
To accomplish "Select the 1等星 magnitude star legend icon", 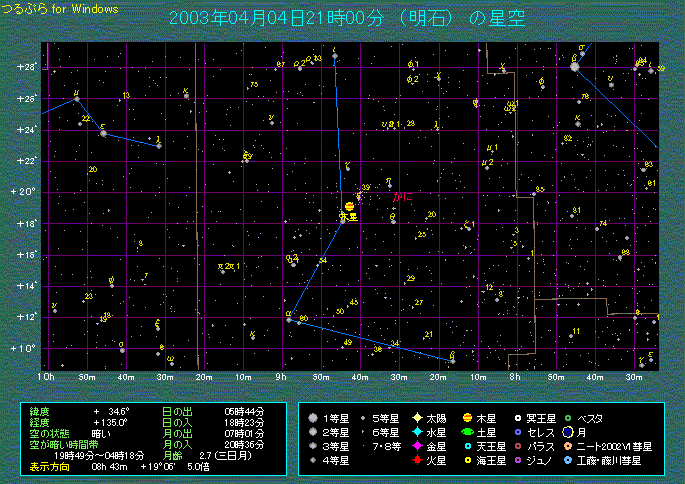I will [313, 417].
